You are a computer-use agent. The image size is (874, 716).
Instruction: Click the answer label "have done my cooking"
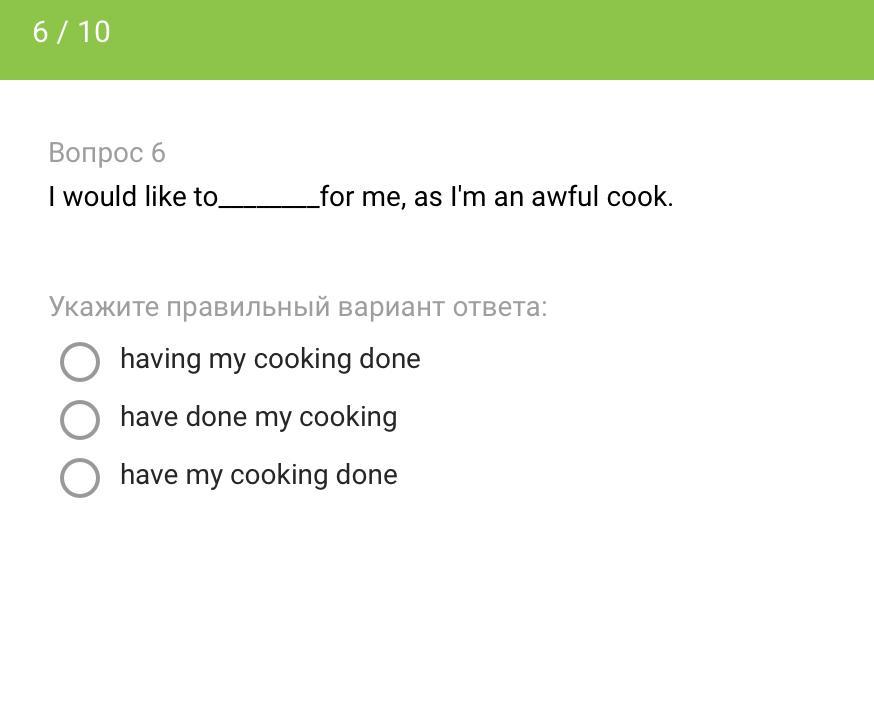coord(258,417)
